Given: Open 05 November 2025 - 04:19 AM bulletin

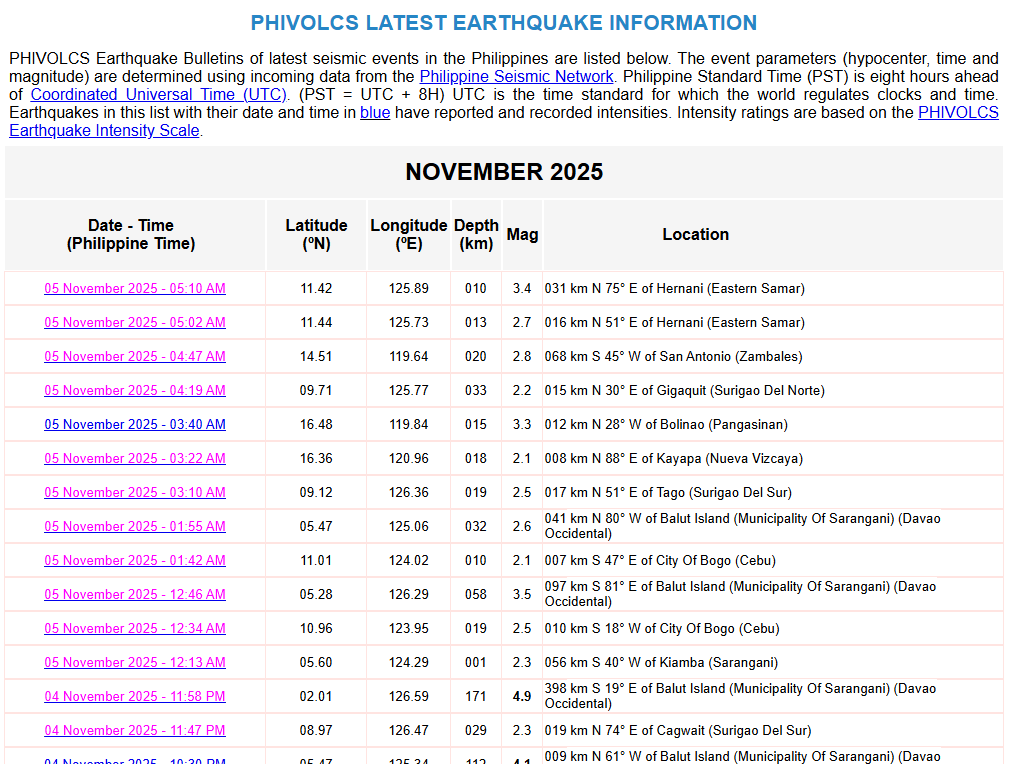Looking at the screenshot, I should pos(135,391).
